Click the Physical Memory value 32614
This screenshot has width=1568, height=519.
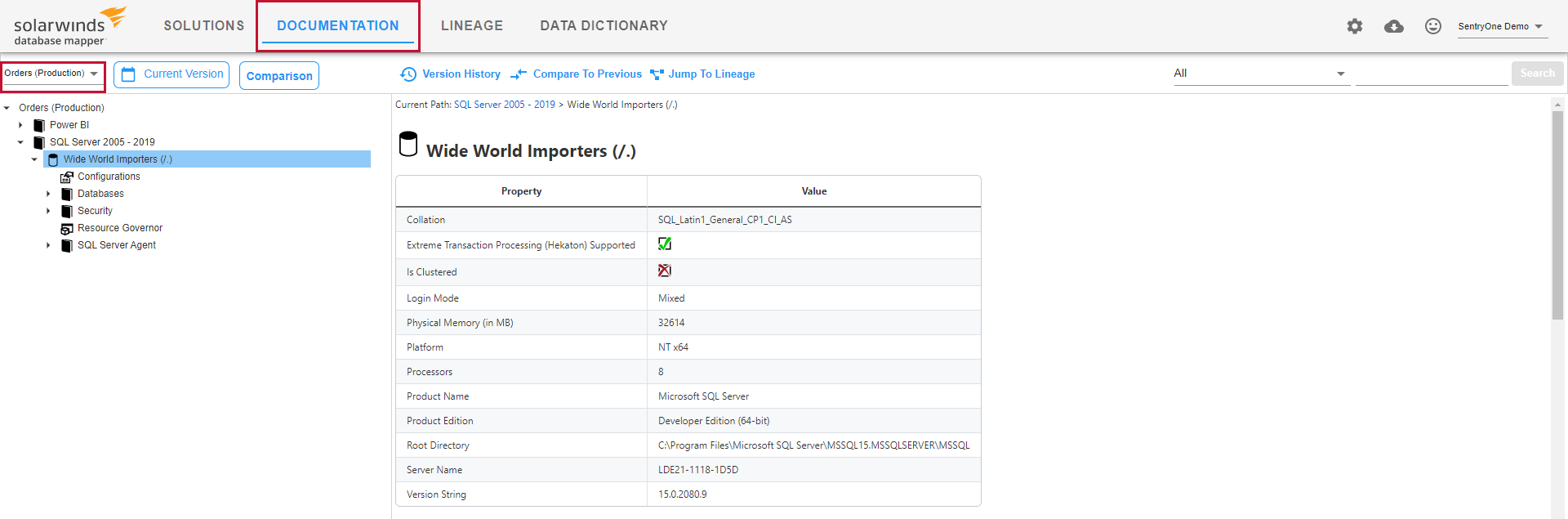click(671, 323)
